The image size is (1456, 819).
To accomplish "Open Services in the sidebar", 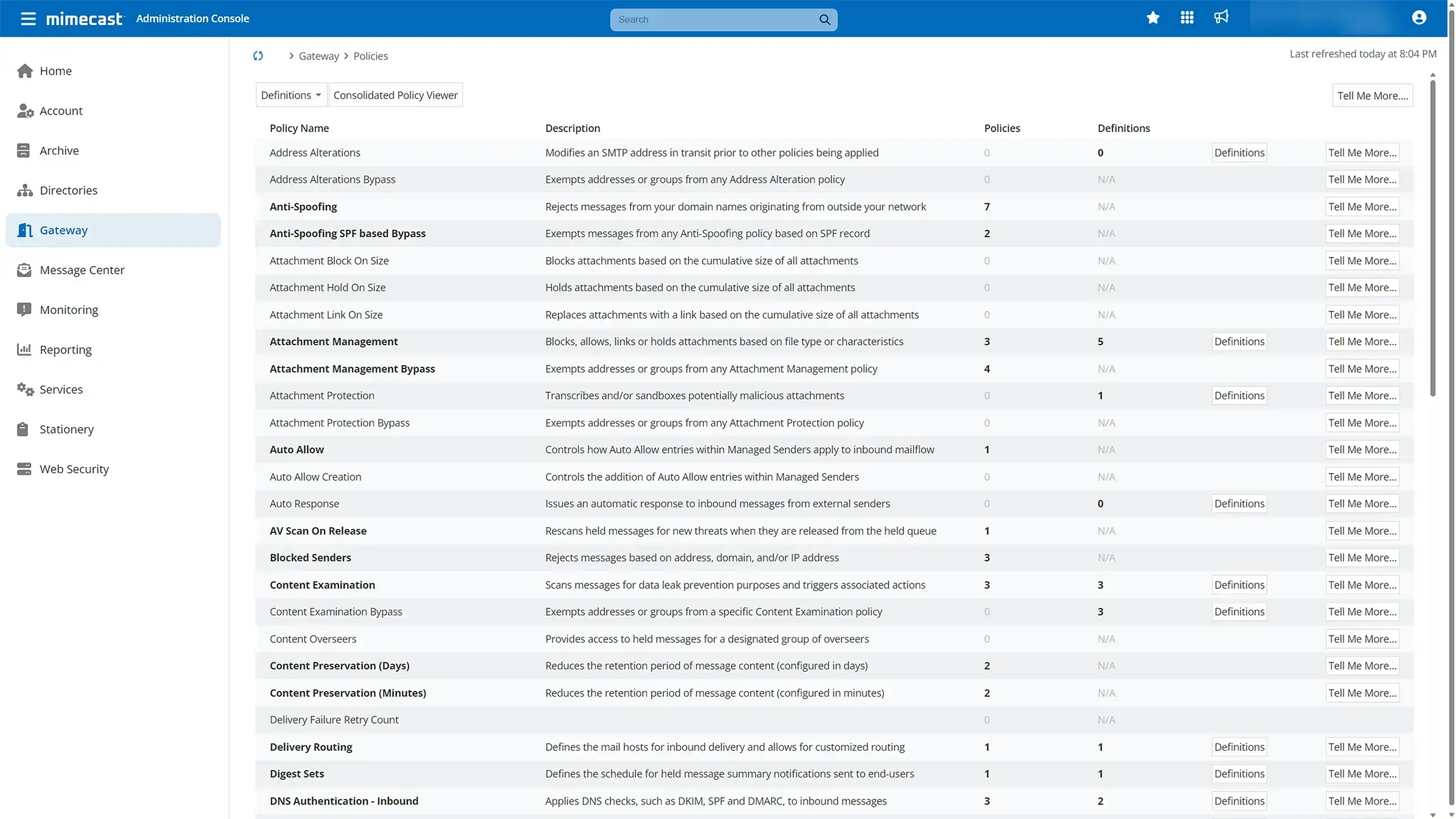I will click(x=61, y=389).
